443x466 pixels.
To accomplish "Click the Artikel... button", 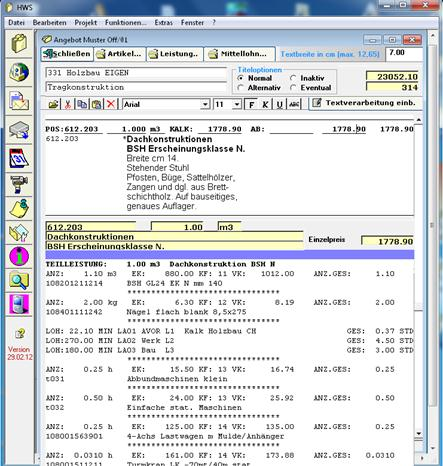I will point(120,54).
